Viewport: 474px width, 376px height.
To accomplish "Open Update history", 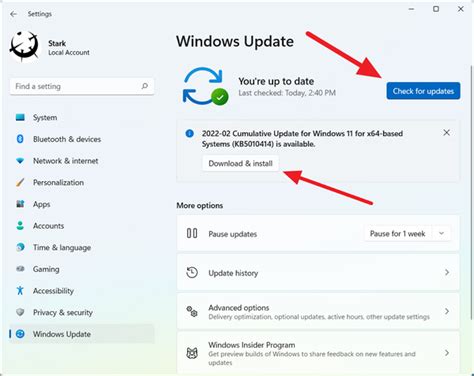I will click(318, 272).
